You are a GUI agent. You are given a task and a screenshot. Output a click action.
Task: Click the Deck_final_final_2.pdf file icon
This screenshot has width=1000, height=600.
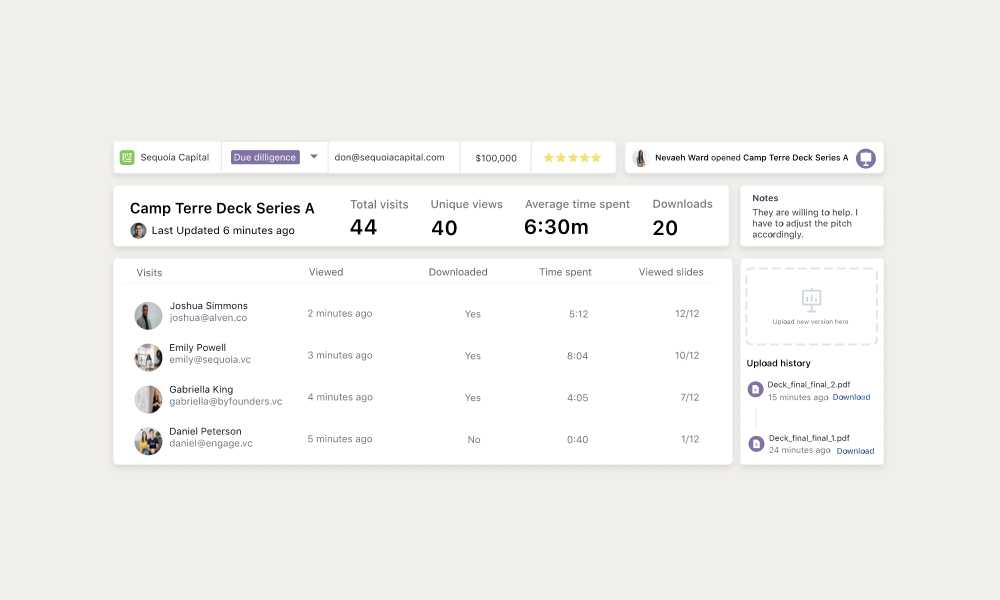[x=756, y=390]
